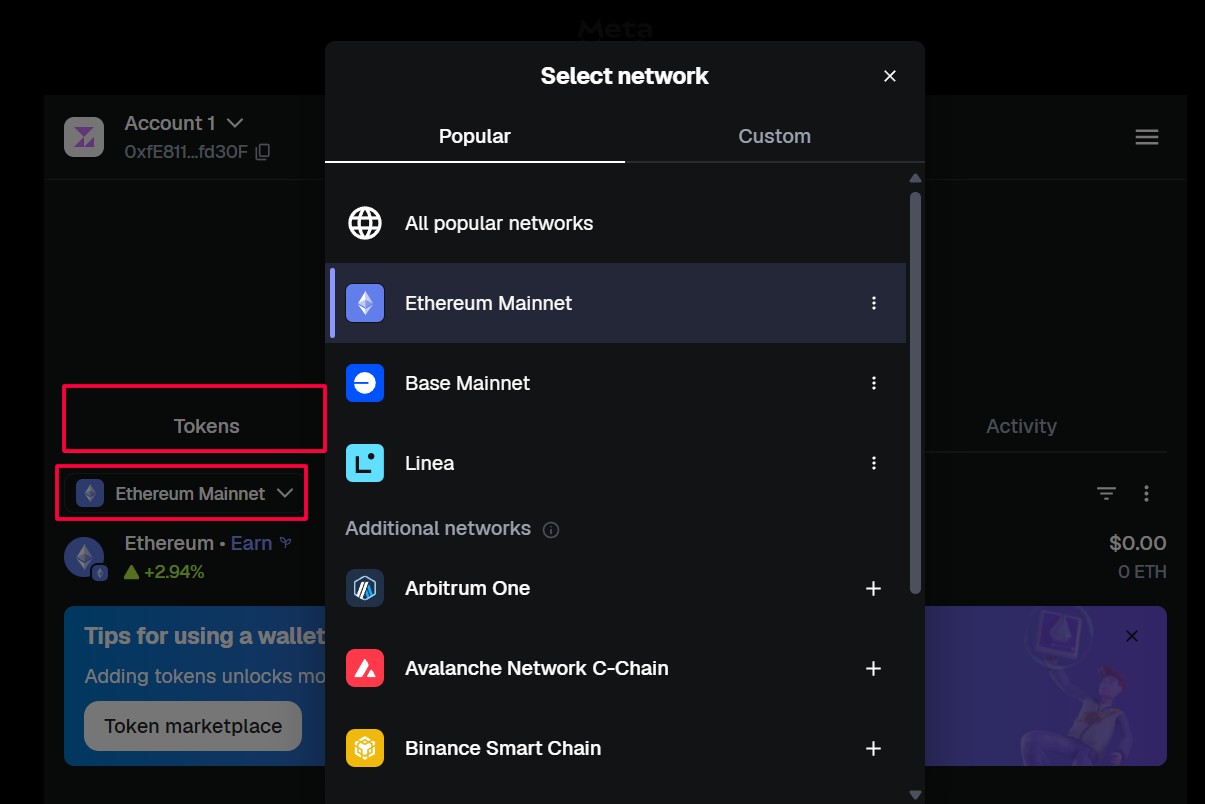Open the token sort filter icon

[x=1106, y=493]
